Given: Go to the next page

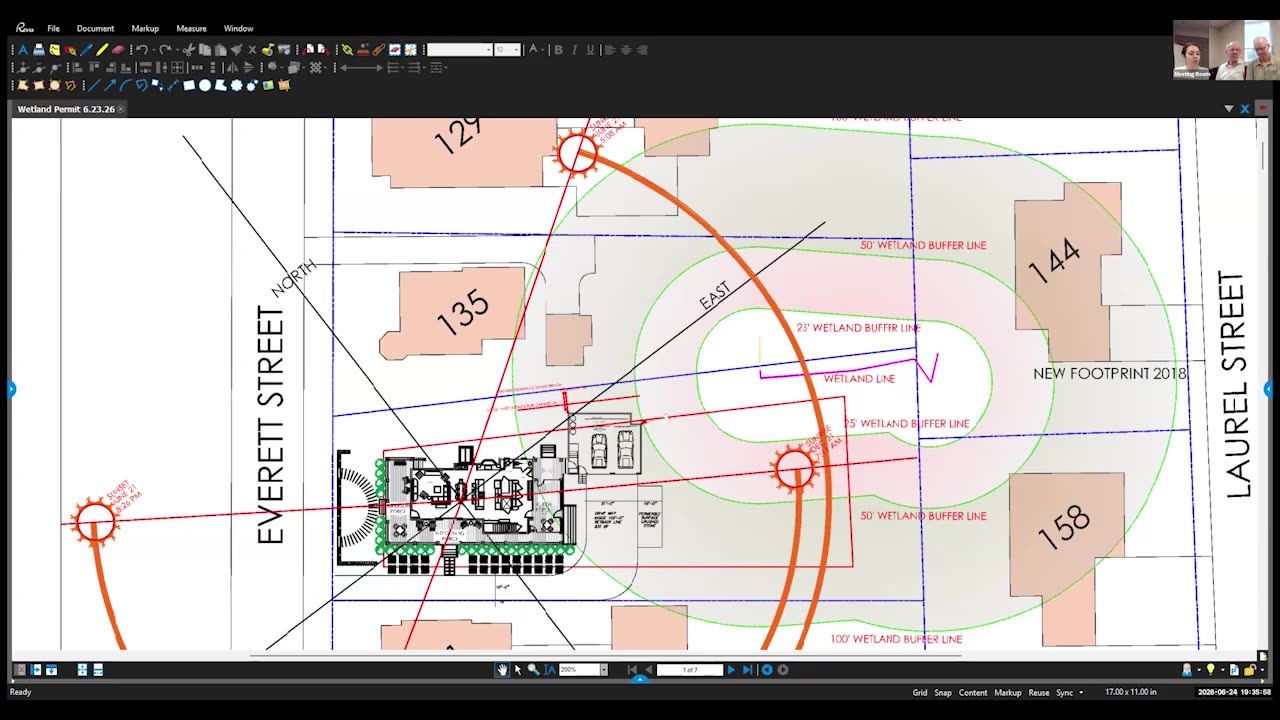Looking at the screenshot, I should point(731,670).
